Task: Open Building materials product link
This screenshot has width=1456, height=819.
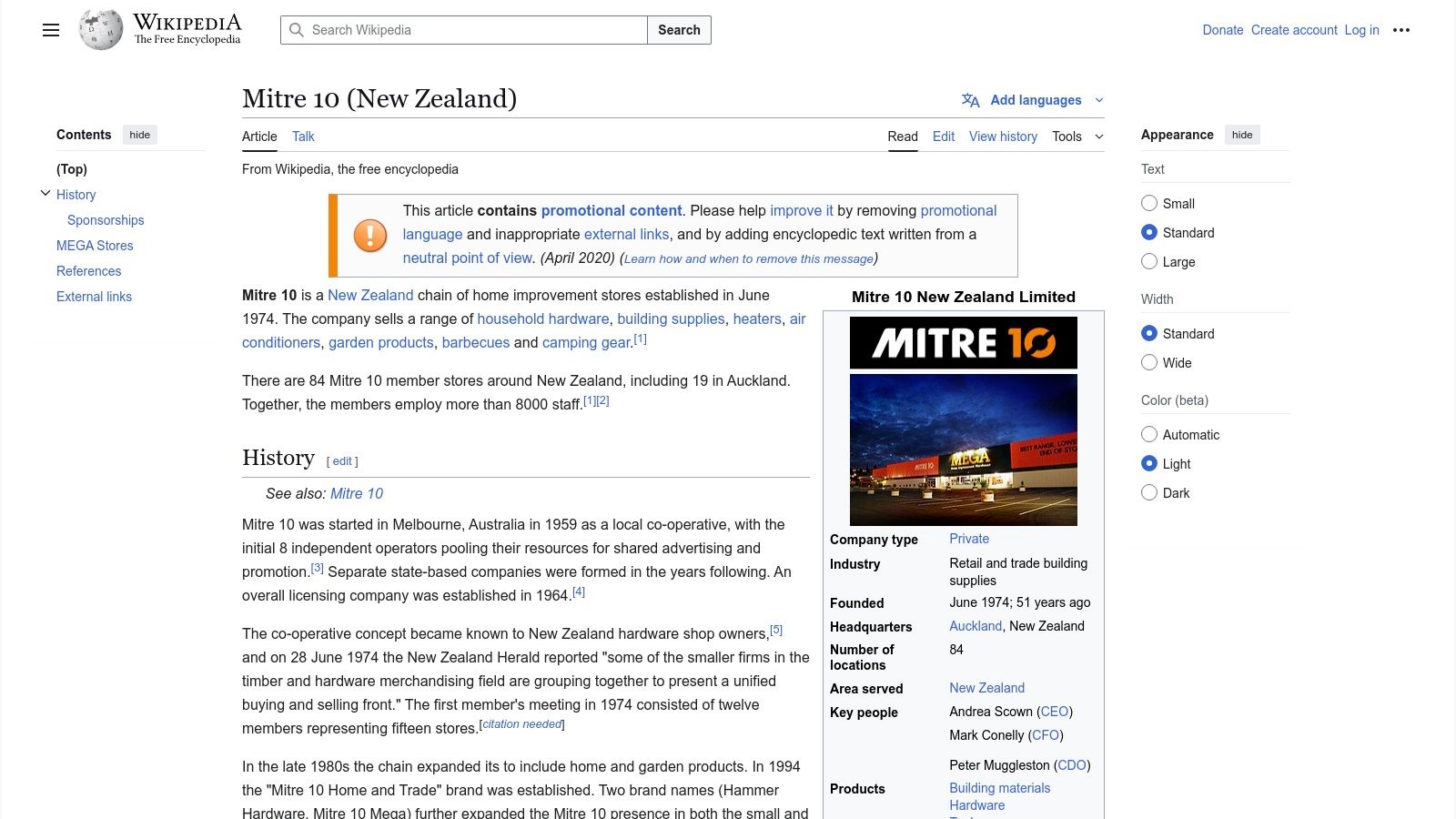Action: point(999,788)
